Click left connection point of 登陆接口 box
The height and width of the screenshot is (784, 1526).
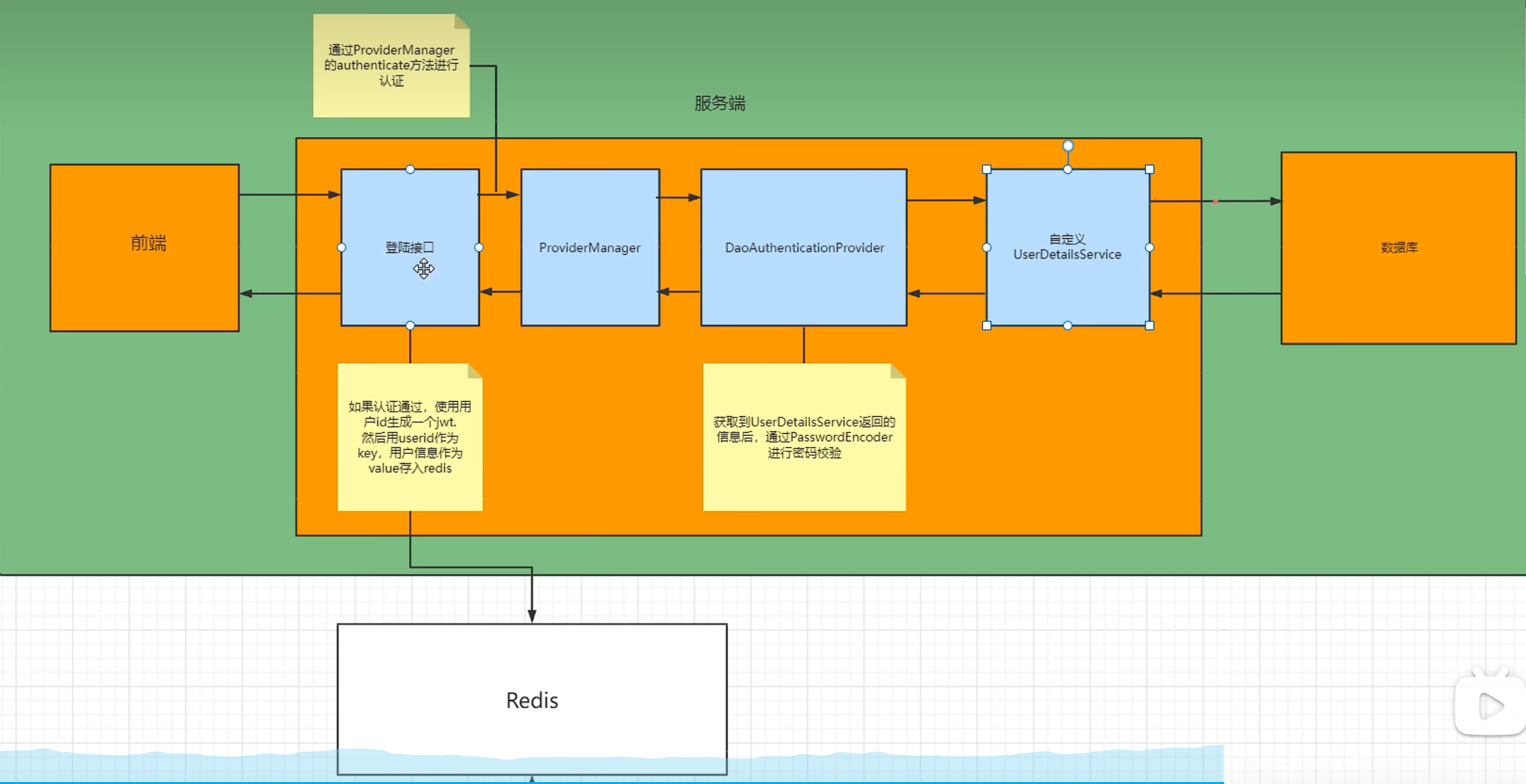(x=342, y=248)
